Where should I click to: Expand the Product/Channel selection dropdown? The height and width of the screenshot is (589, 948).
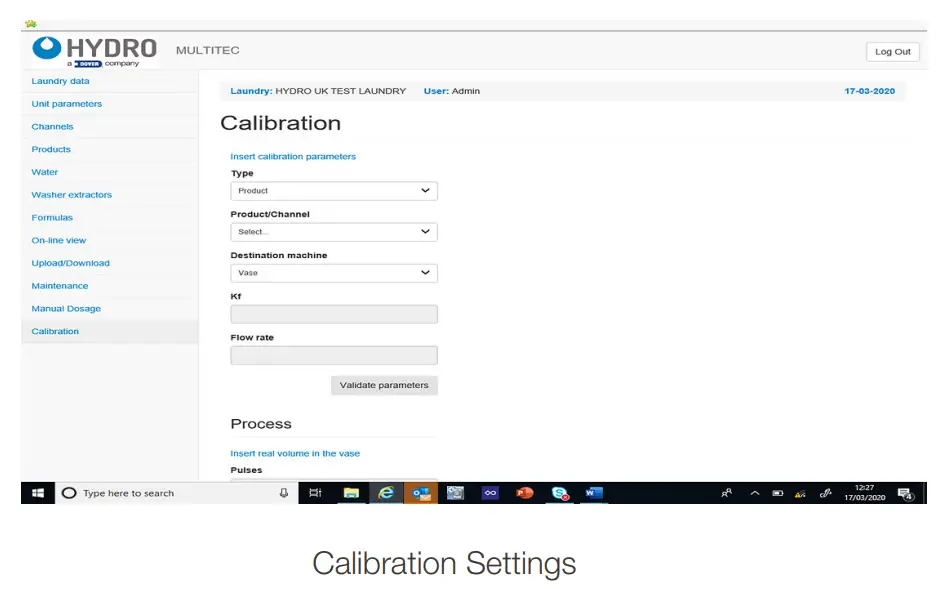click(x=334, y=231)
